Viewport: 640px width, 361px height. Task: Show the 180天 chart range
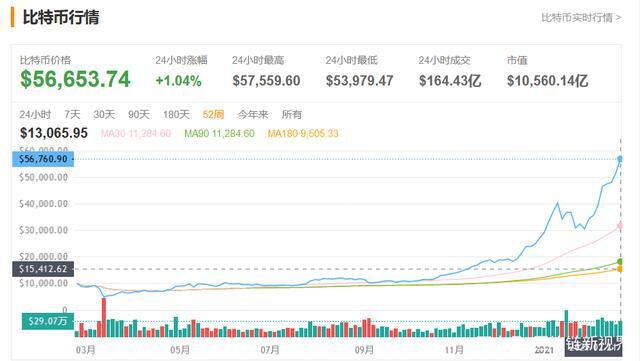click(176, 114)
